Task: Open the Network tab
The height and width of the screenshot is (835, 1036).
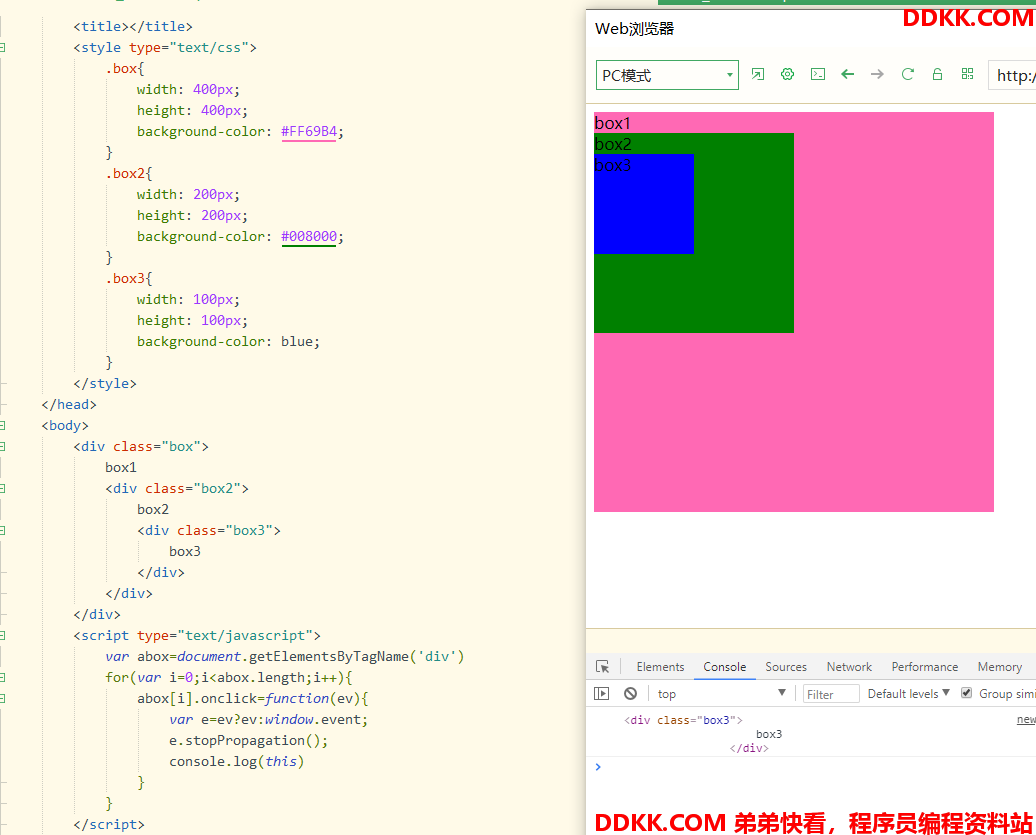Action: [849, 667]
